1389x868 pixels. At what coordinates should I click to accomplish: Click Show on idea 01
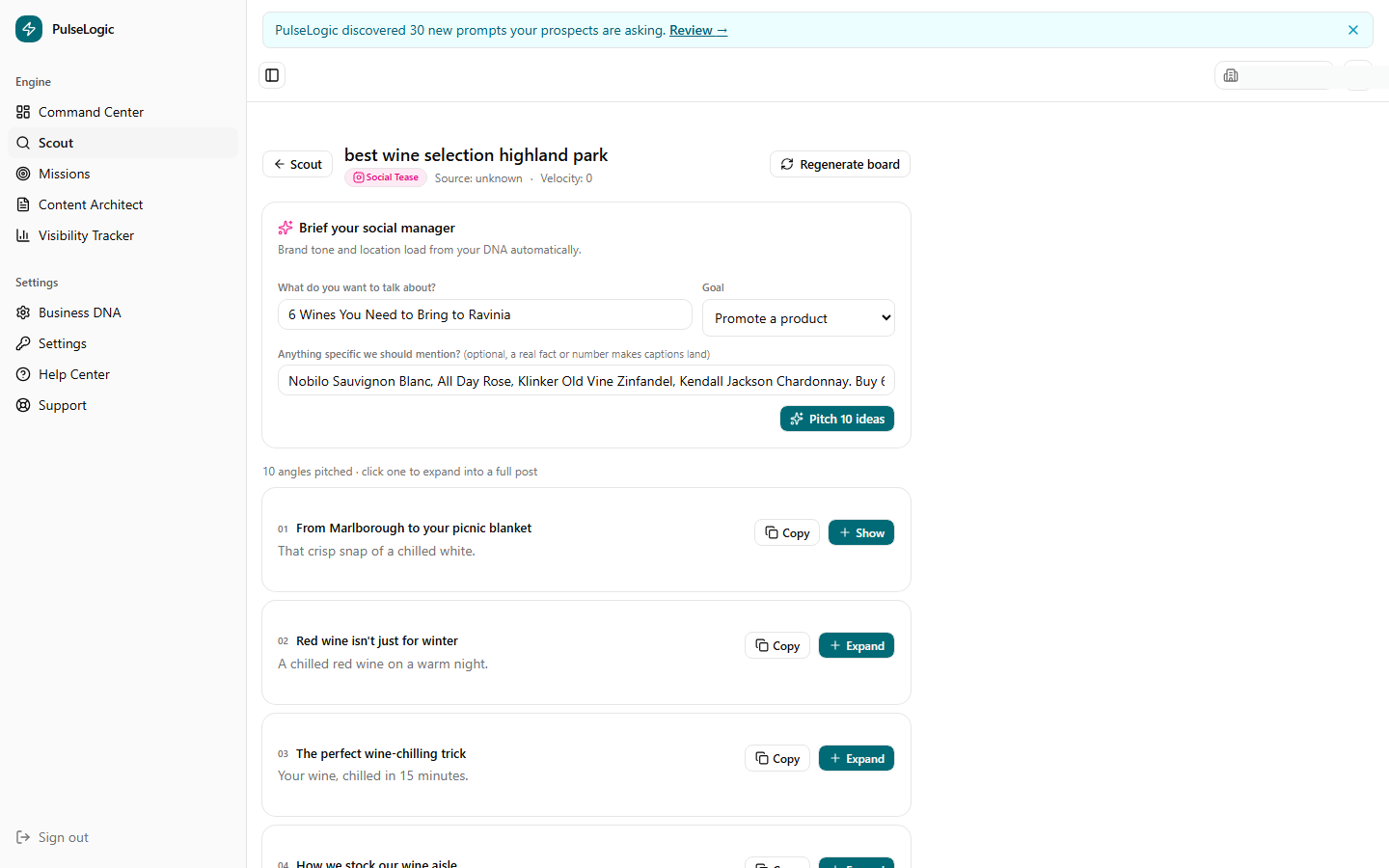[x=861, y=532]
